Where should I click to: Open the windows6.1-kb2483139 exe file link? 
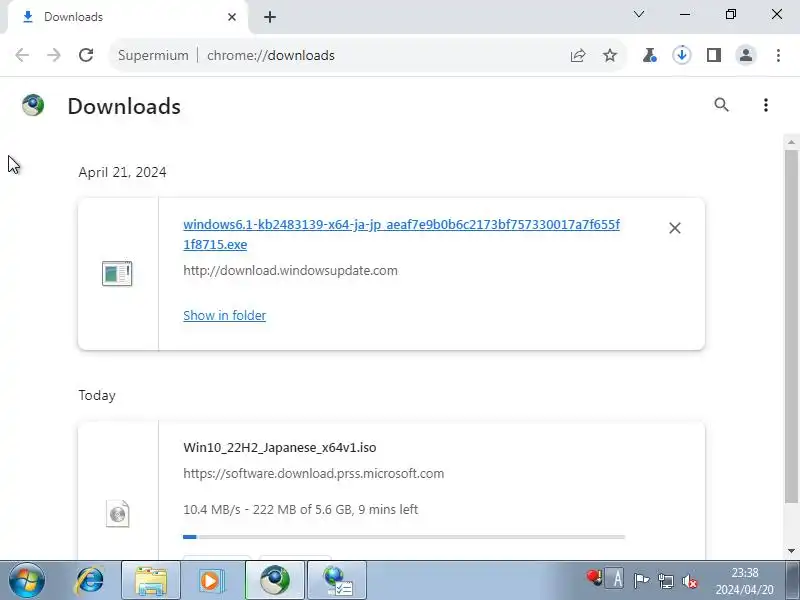tap(402, 234)
